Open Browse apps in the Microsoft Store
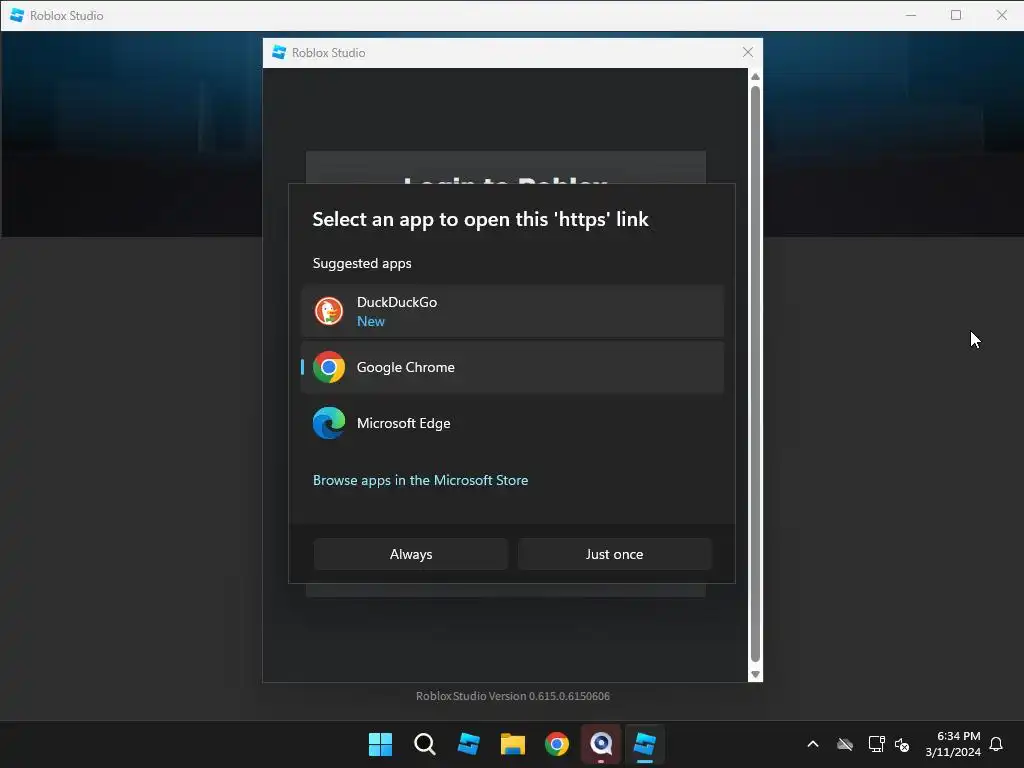This screenshot has width=1024, height=768. [421, 480]
